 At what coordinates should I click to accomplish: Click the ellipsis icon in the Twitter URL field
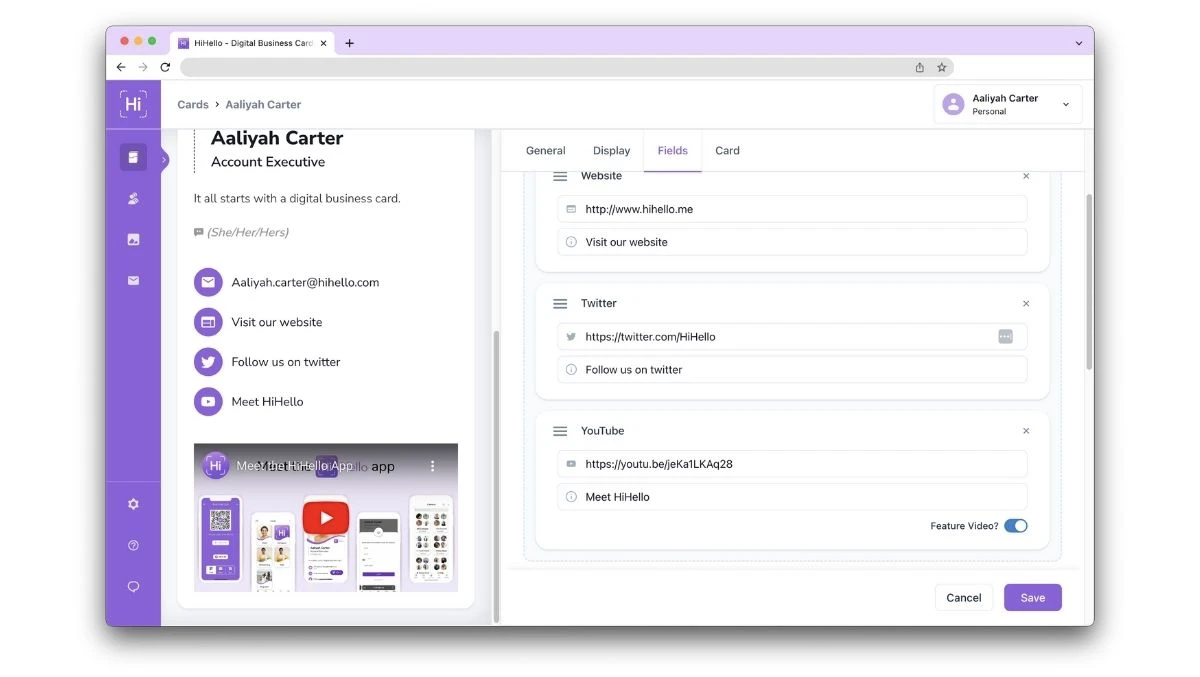point(1007,337)
